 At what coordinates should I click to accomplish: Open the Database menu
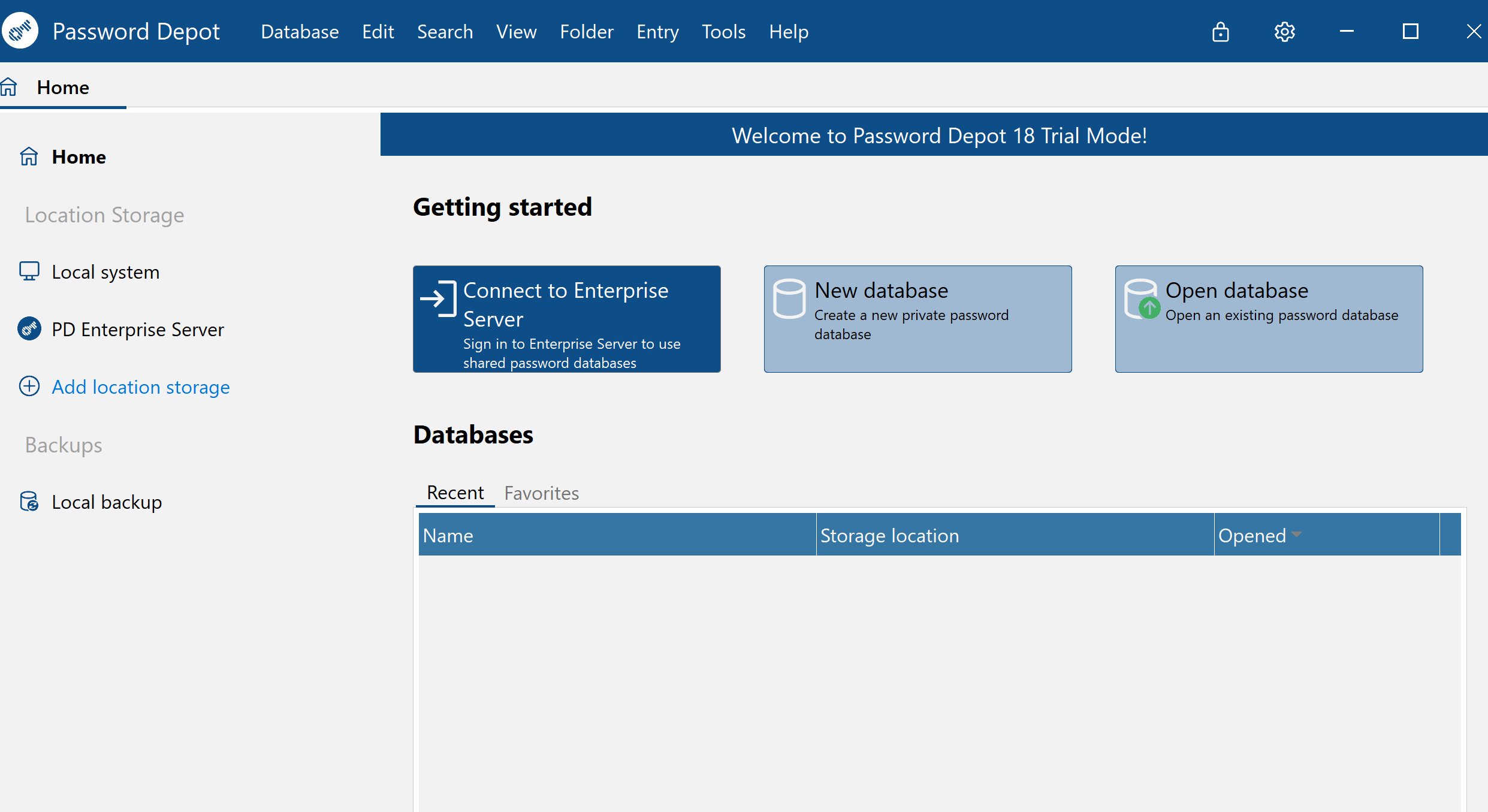(x=300, y=31)
